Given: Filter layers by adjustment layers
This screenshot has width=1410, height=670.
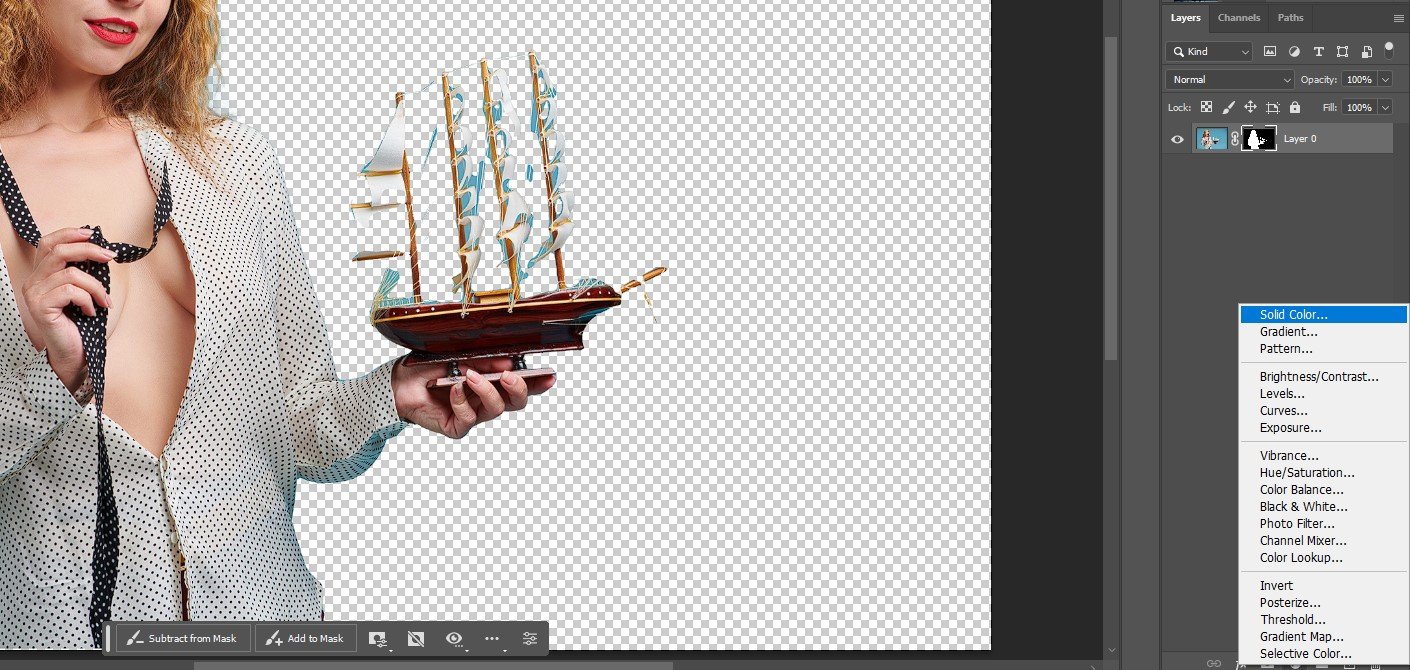Looking at the screenshot, I should click(x=1294, y=51).
